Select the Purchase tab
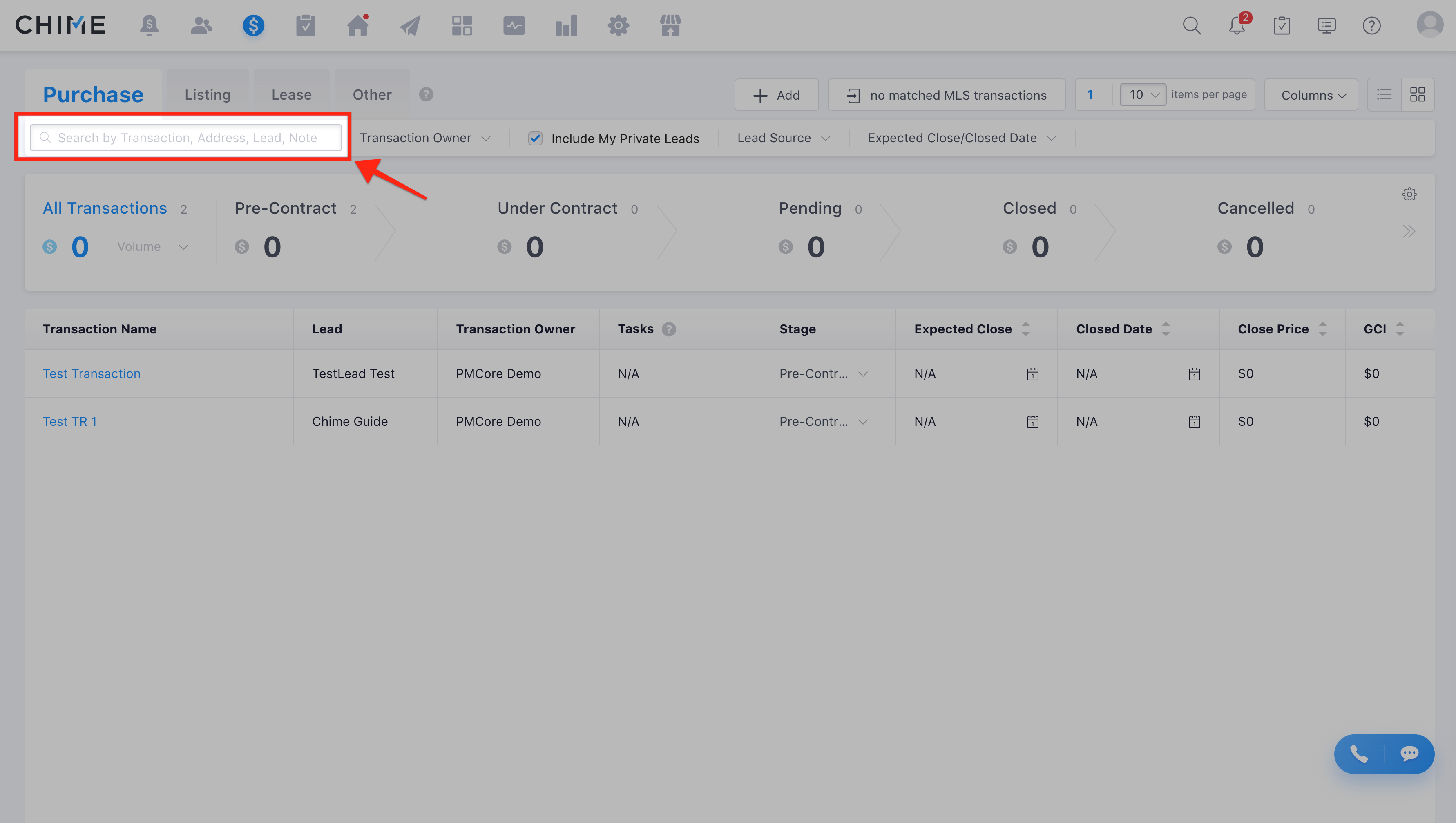Screen dimensions: 1456x823 [93, 94]
